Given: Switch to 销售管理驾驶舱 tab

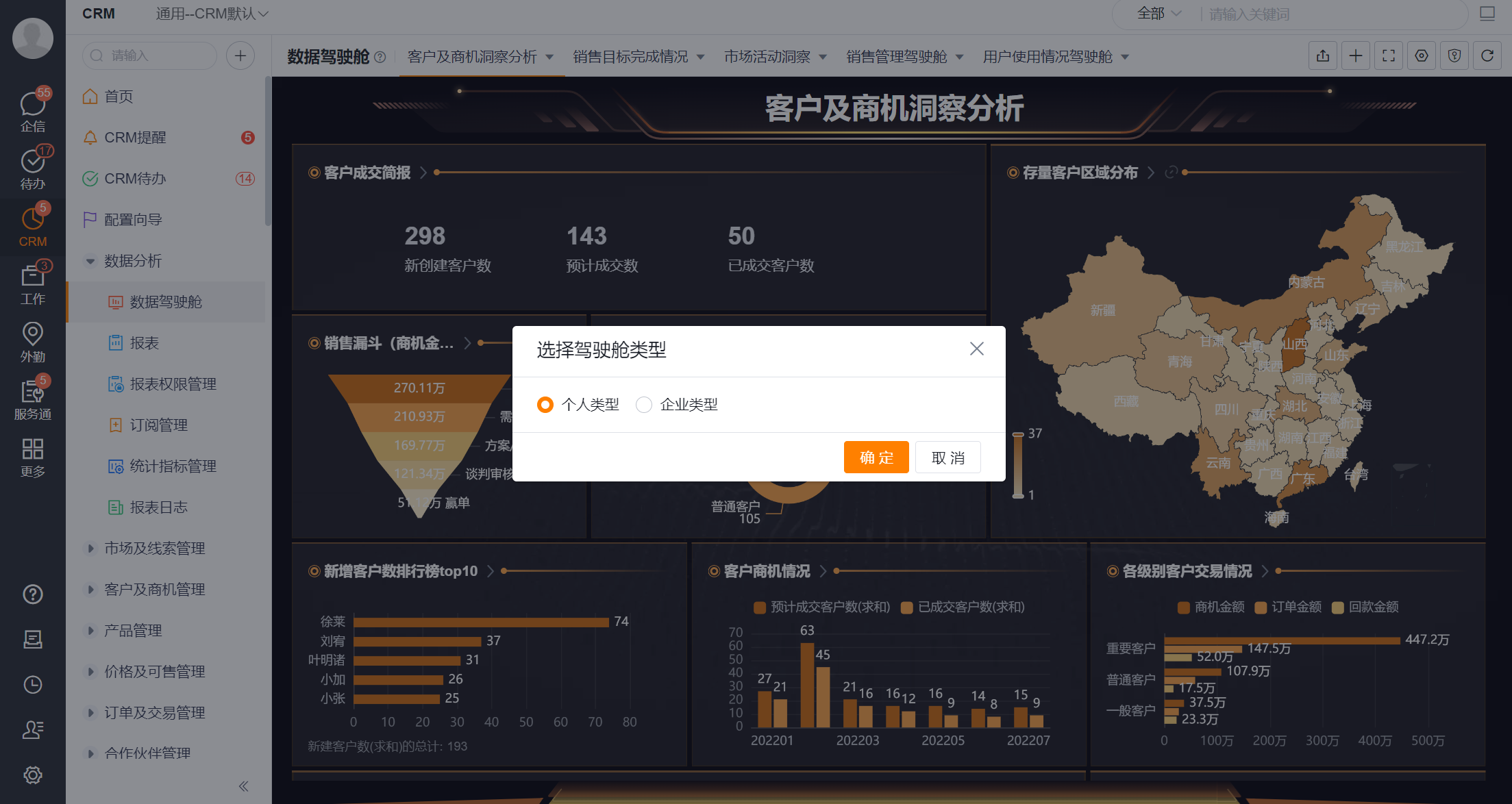Looking at the screenshot, I should [x=897, y=57].
